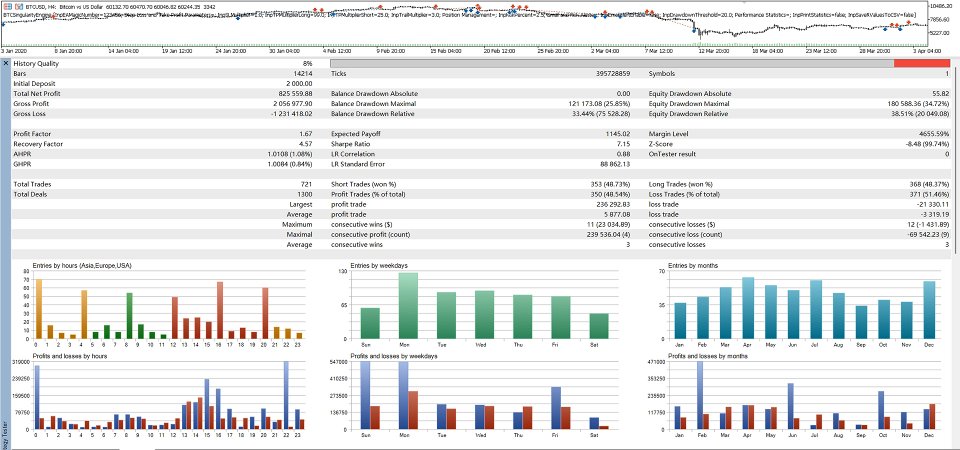Click hour 0 bar in entries by hours

pos(39,309)
